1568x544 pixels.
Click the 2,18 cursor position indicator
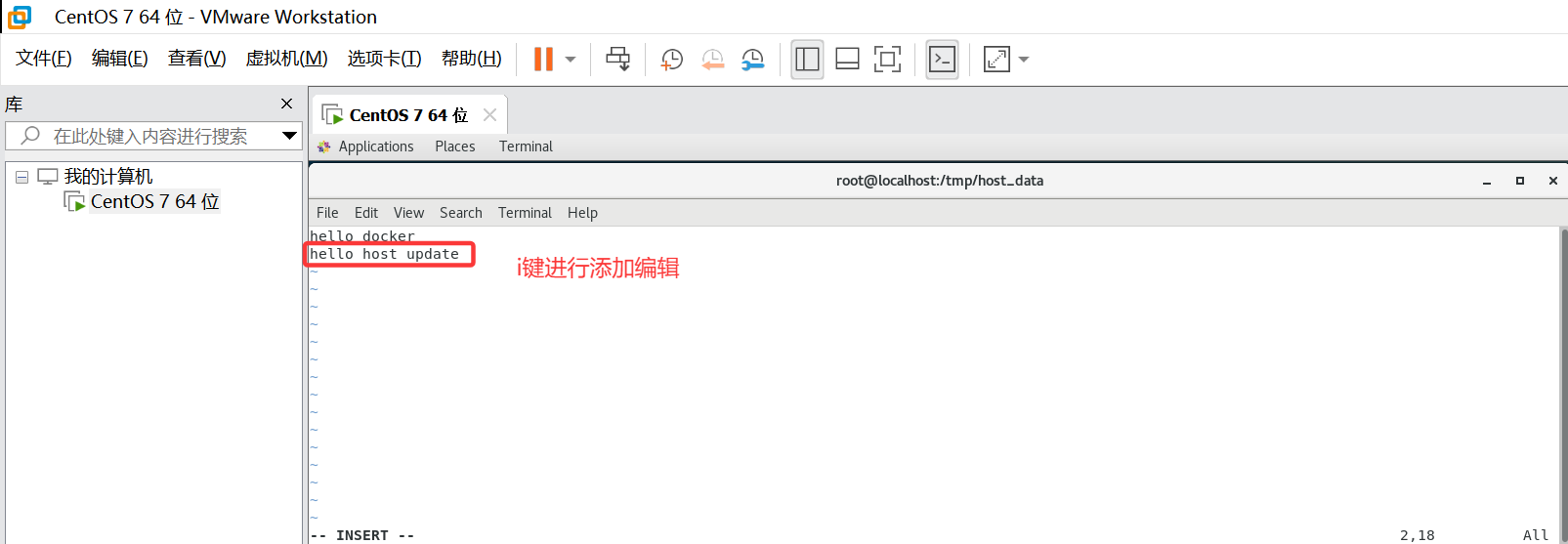point(1418,535)
